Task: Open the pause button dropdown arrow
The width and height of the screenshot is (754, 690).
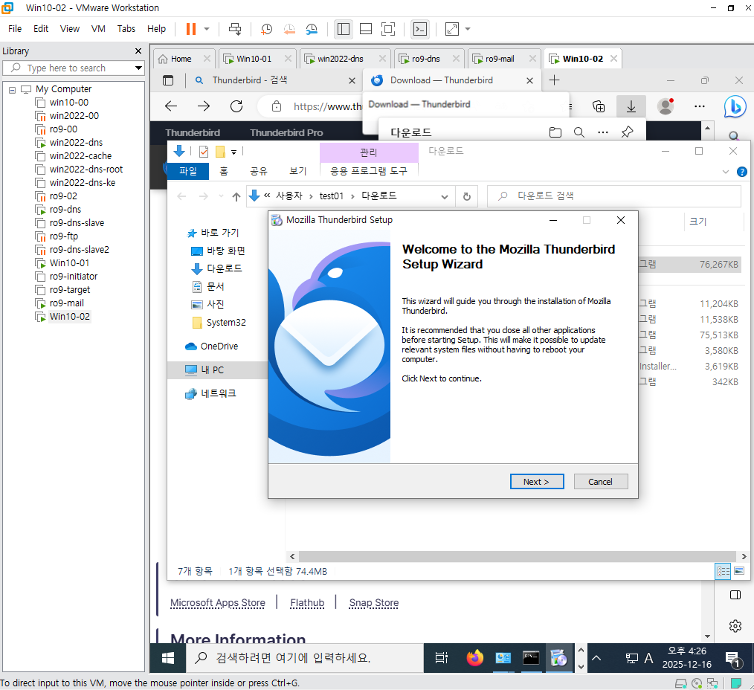Action: click(x=207, y=29)
